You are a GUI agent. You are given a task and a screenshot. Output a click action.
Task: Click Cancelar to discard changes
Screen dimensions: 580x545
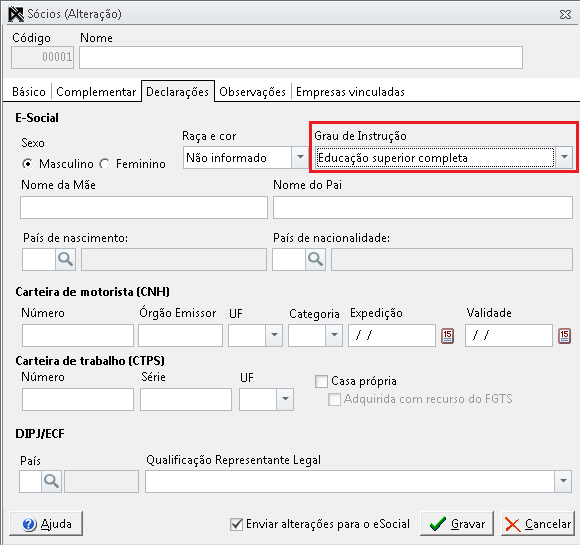tap(538, 524)
